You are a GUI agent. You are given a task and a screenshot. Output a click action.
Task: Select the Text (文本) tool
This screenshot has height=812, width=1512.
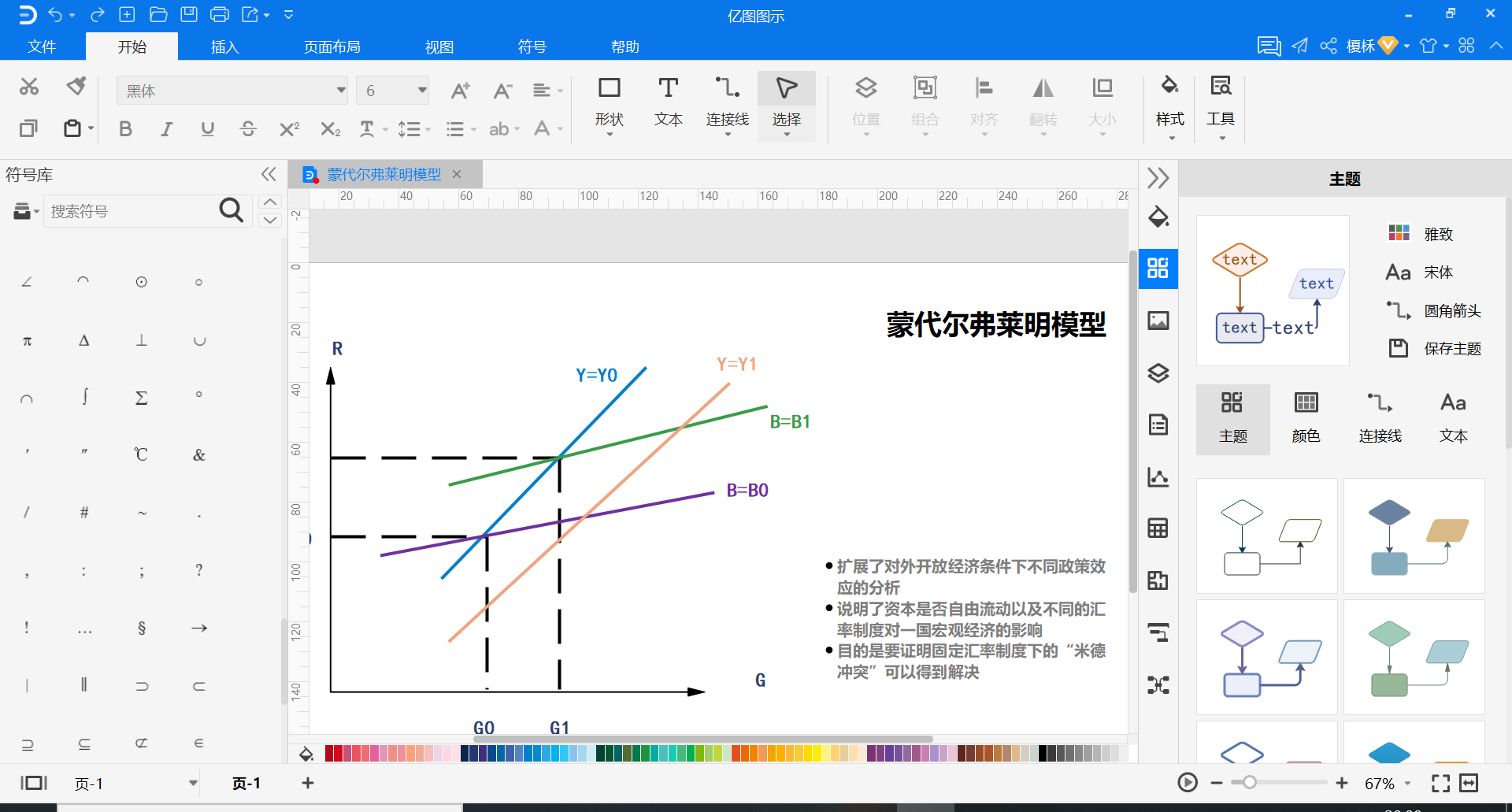(669, 106)
